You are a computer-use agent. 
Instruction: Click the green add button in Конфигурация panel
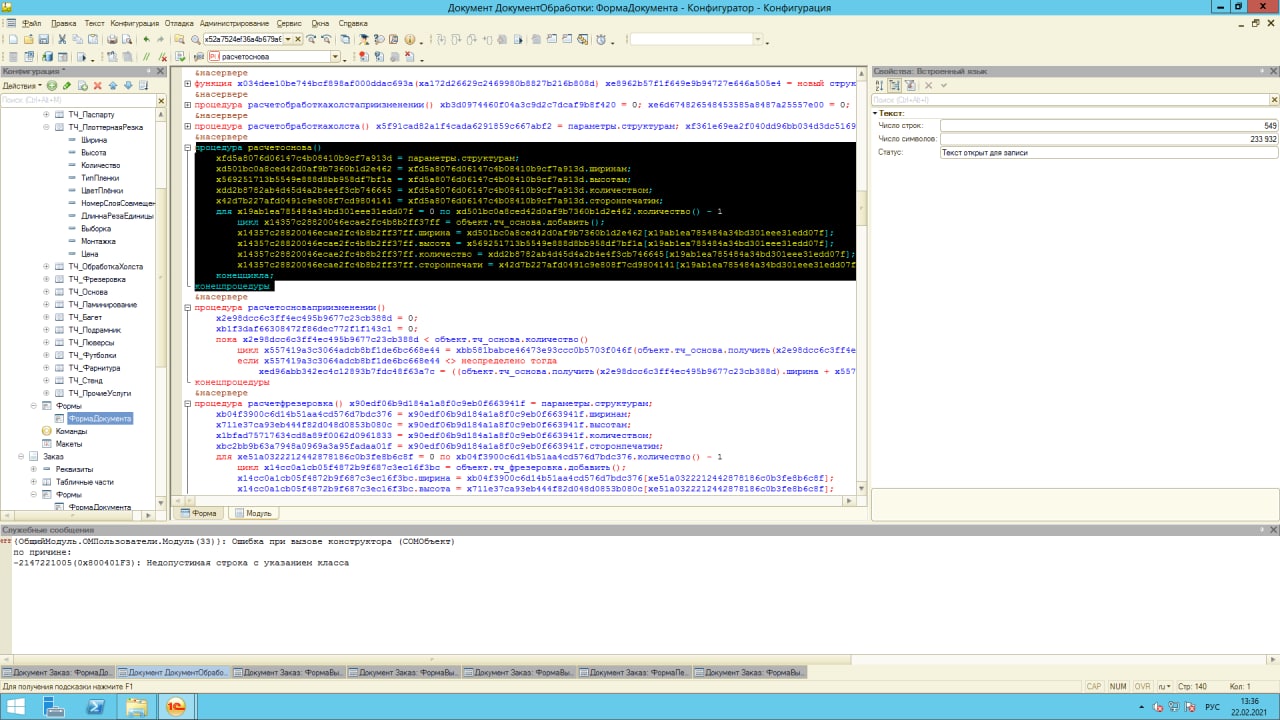[52, 86]
